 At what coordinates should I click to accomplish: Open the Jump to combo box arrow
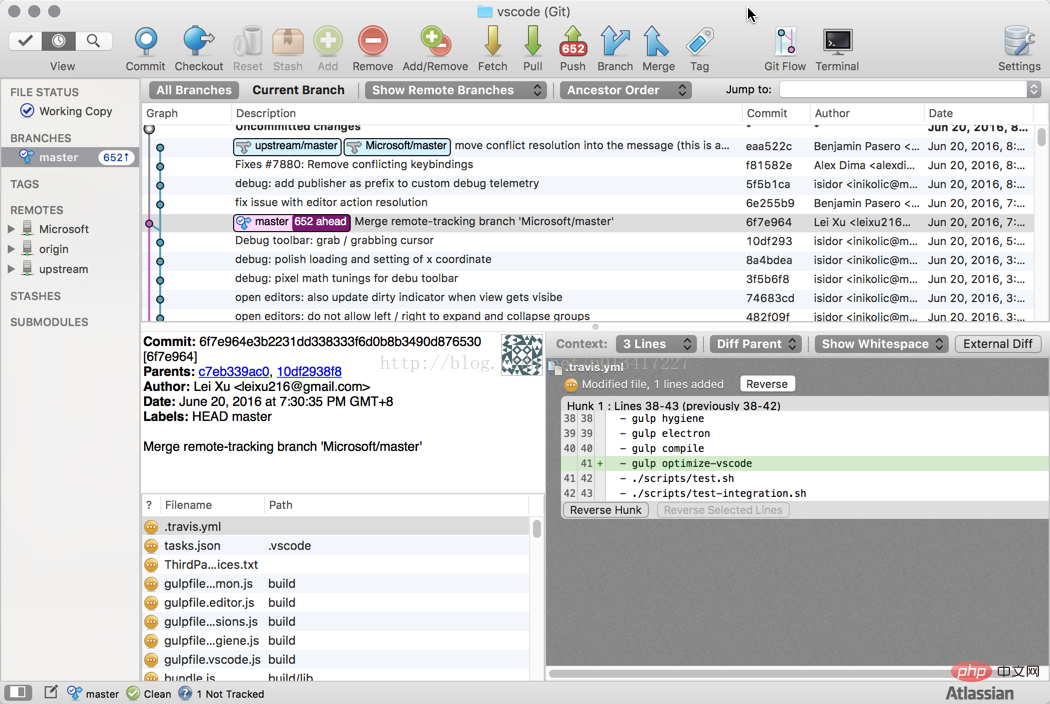(1033, 89)
